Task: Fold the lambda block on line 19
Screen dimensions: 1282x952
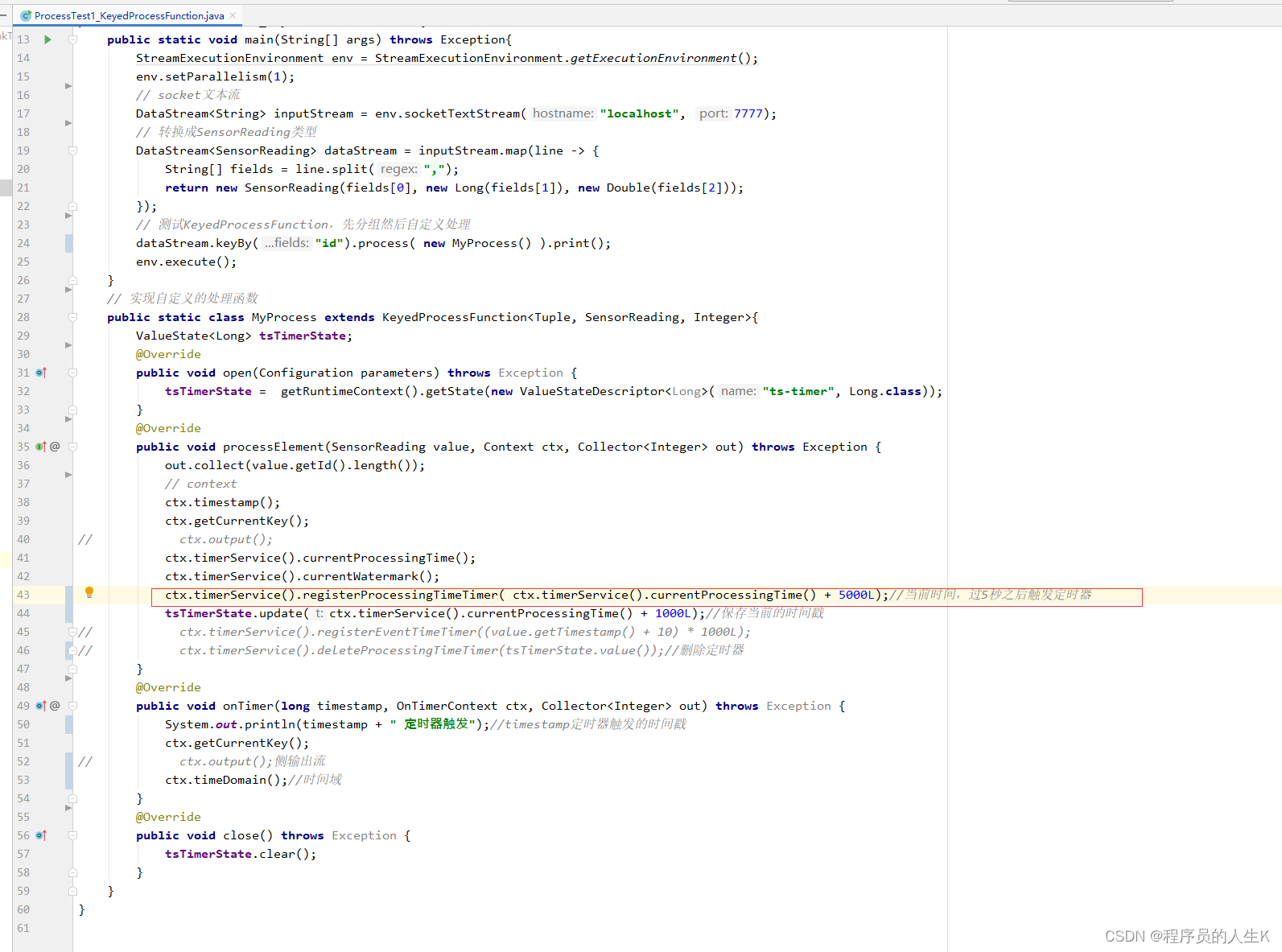Action: click(72, 150)
